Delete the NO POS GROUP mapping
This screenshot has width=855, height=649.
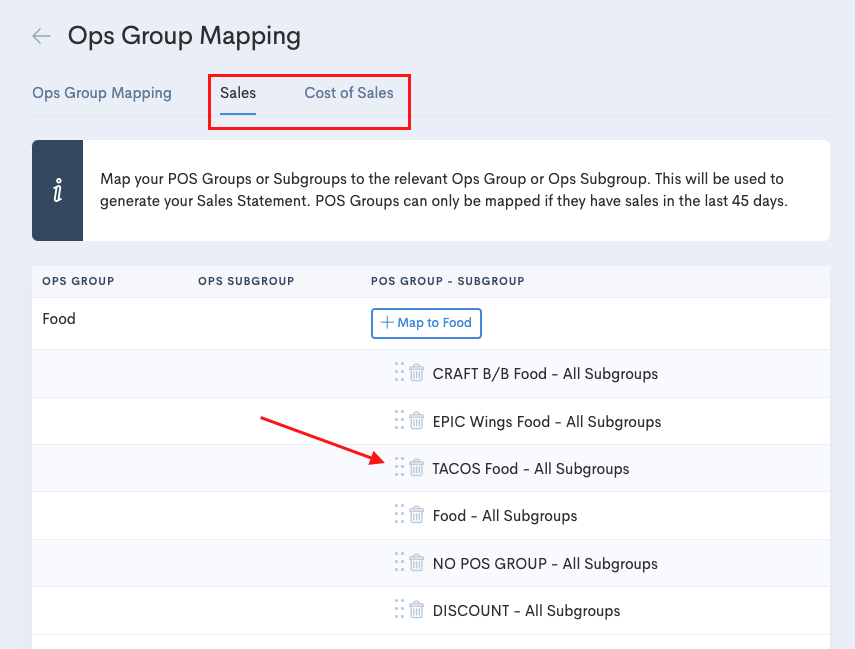coord(417,563)
